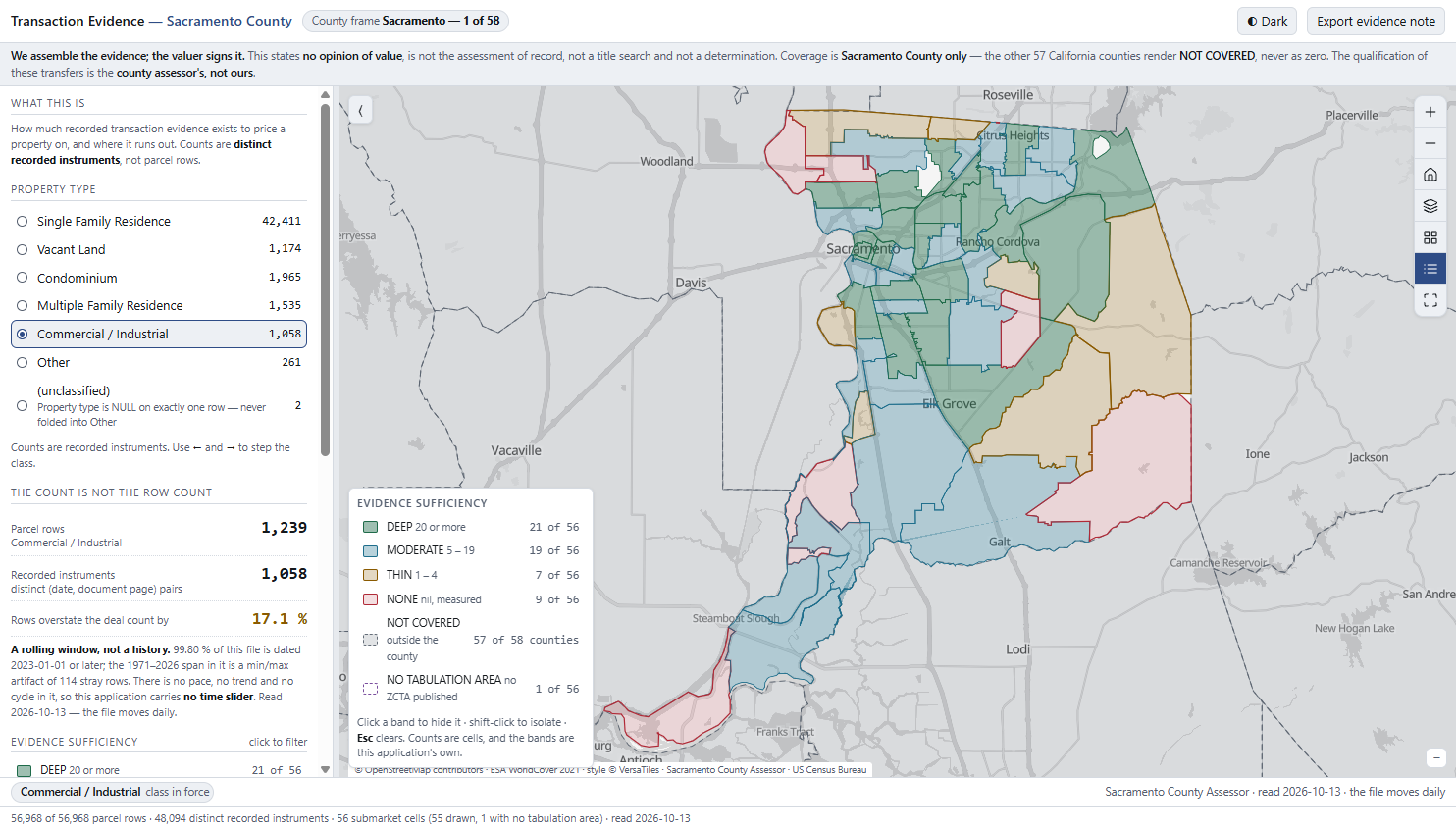Click the Vacant Land 1,174 count
This screenshot has height=829, width=1456.
(285, 249)
